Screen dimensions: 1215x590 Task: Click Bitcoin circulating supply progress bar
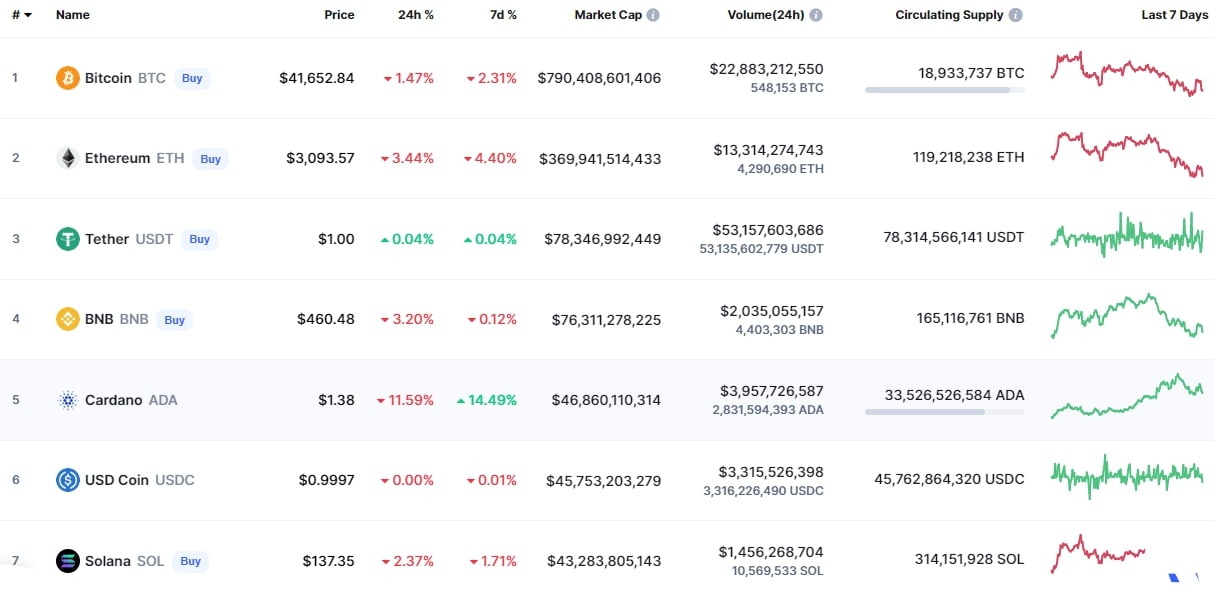(945, 90)
